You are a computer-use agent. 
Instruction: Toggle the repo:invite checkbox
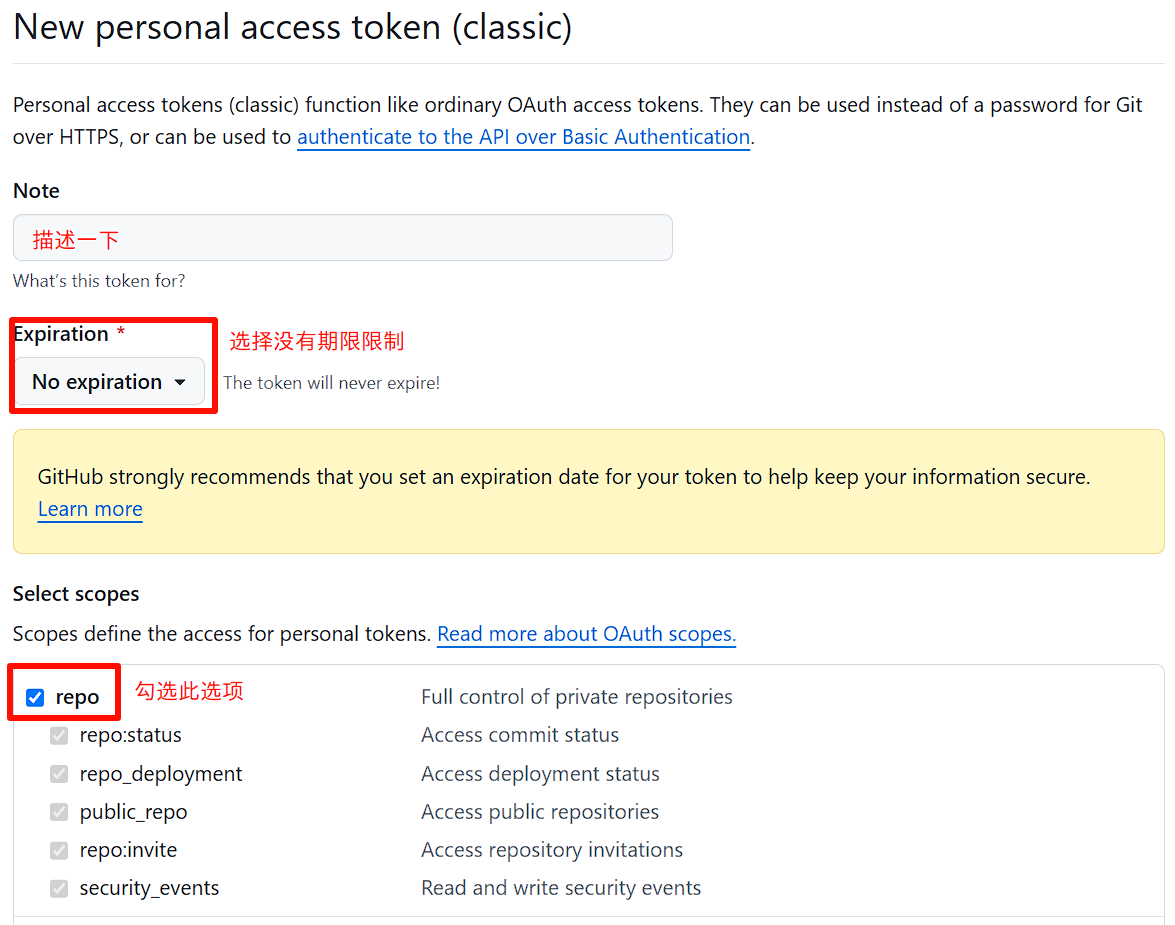[59, 850]
